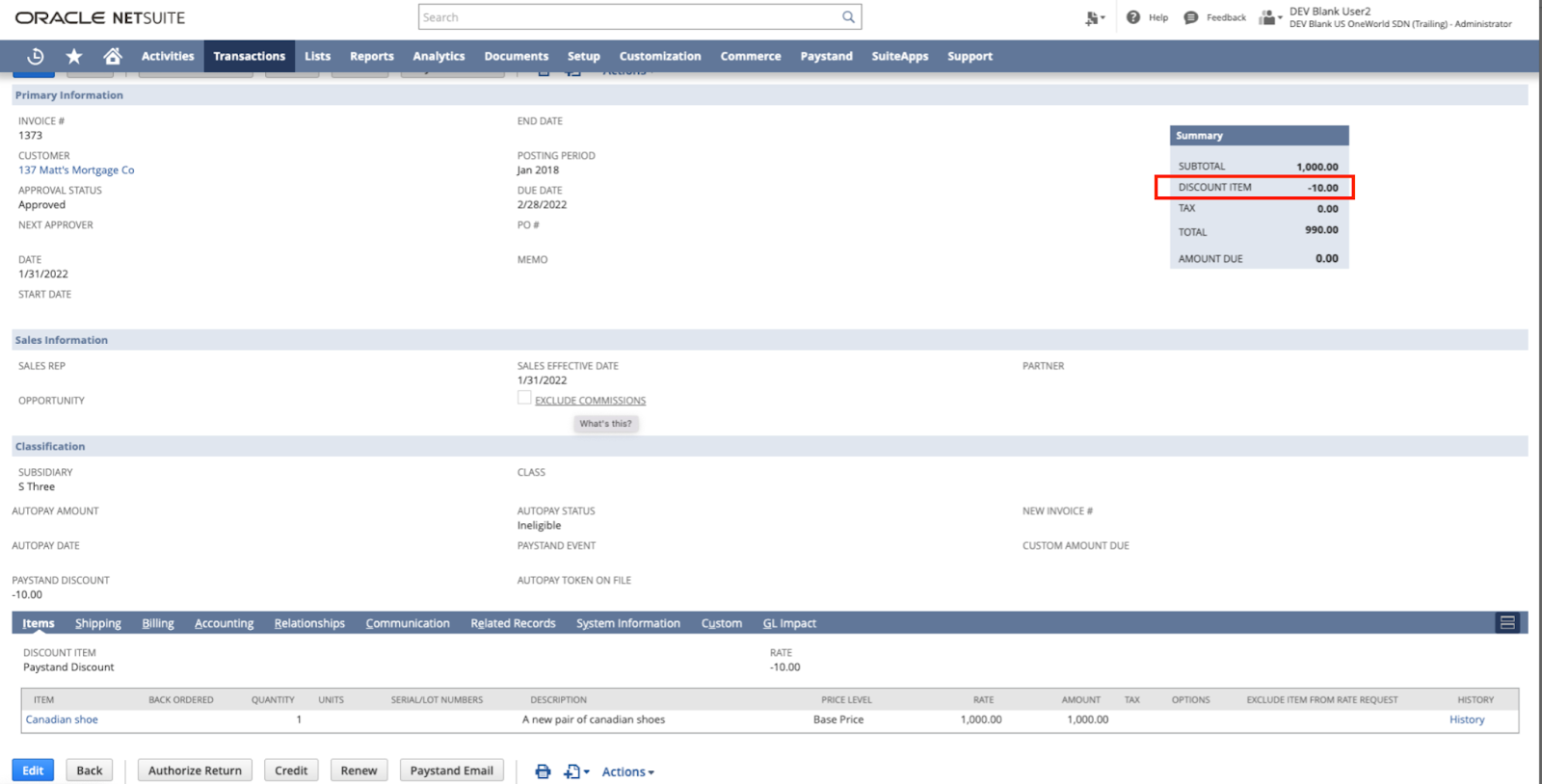This screenshot has height=784, width=1542.
Task: Switch to the Accounting subtab
Action: pyautogui.click(x=224, y=623)
